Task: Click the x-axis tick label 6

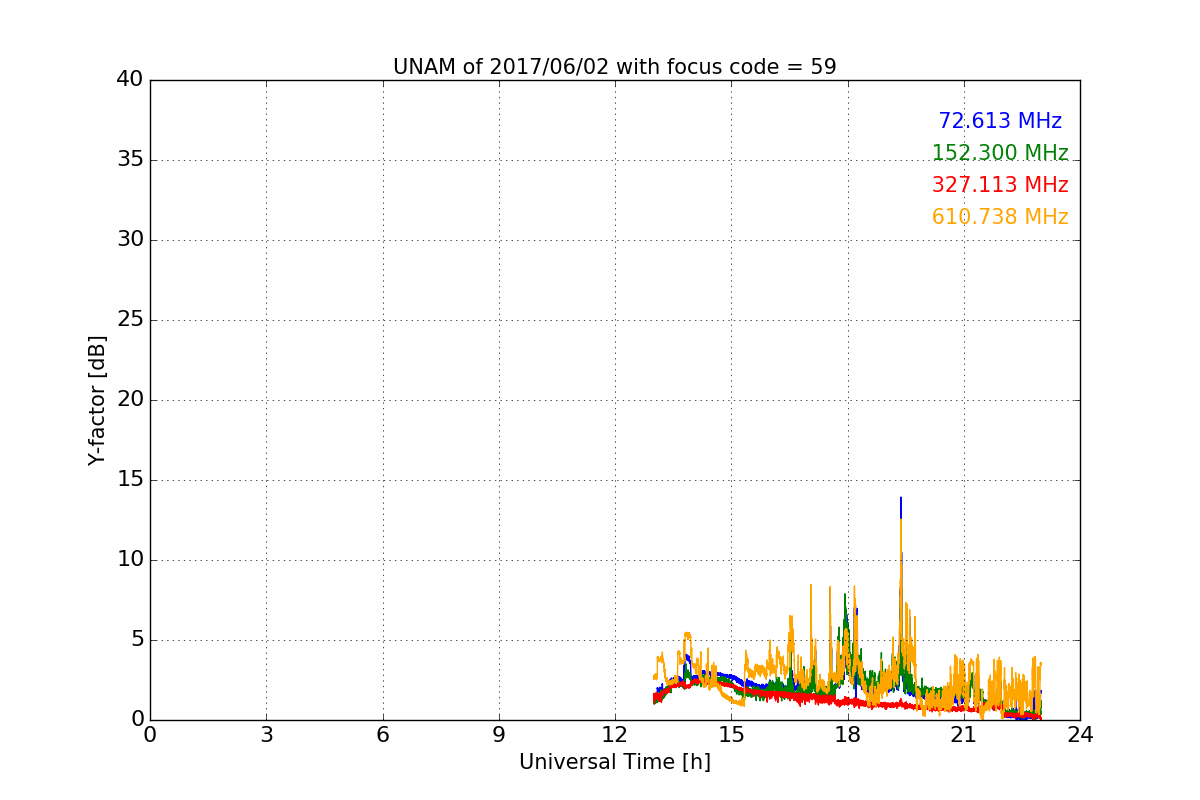Action: [382, 735]
